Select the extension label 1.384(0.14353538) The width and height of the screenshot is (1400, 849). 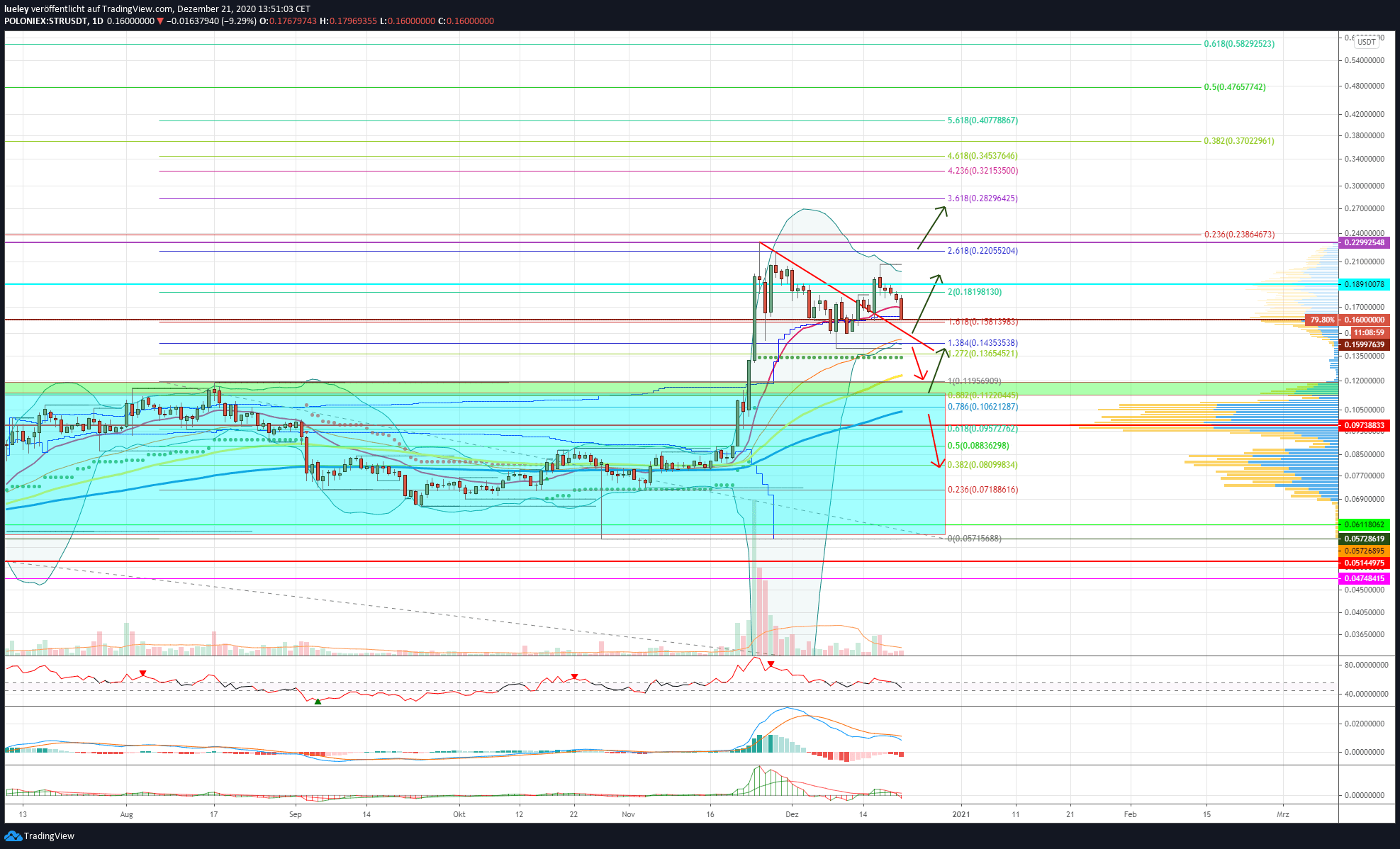point(982,343)
